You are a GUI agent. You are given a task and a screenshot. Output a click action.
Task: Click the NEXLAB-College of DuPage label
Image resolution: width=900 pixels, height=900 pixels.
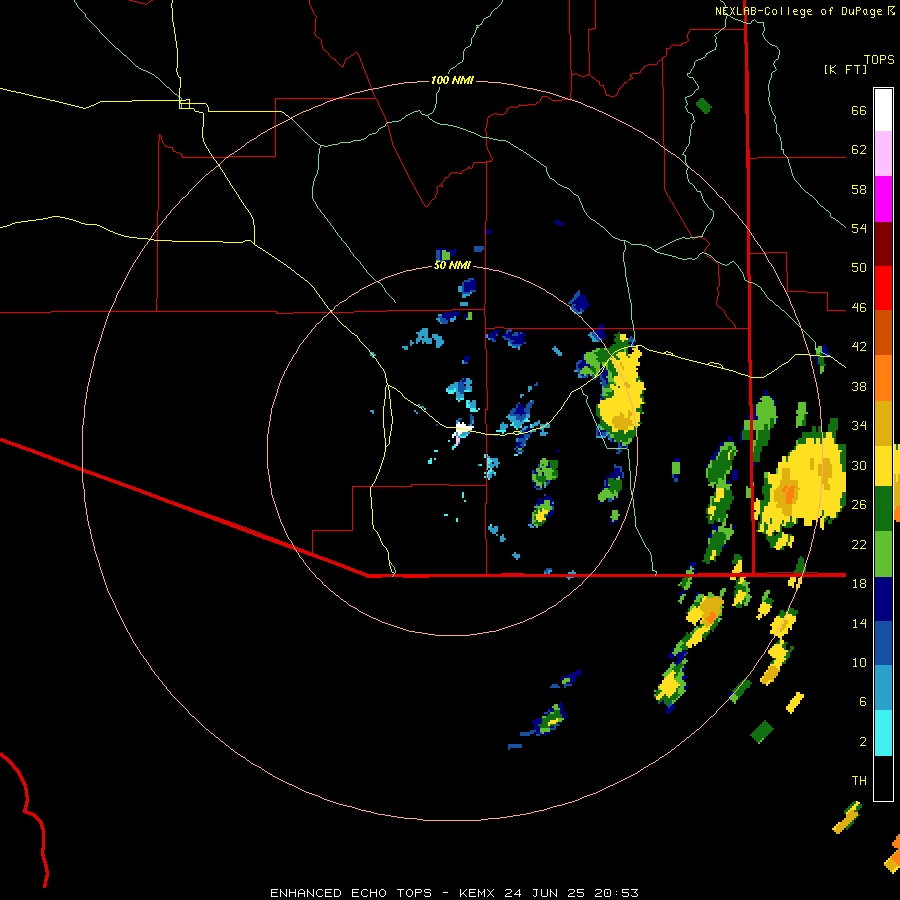pyautogui.click(x=799, y=11)
